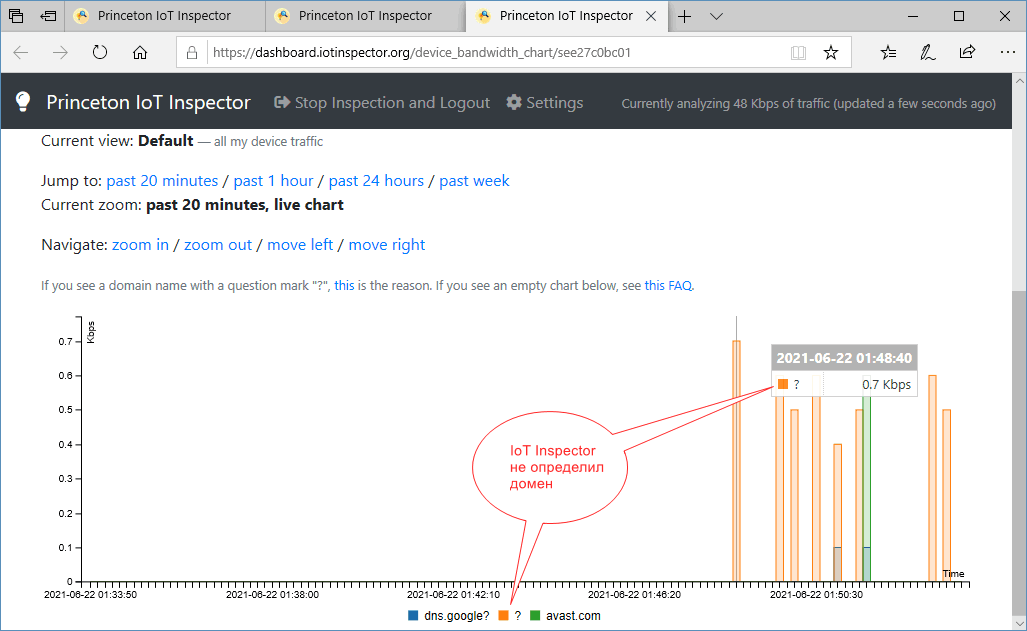Image resolution: width=1027 pixels, height=631 pixels.
Task: Close the active Princeton IoT Inspector tab
Action: 651,16
